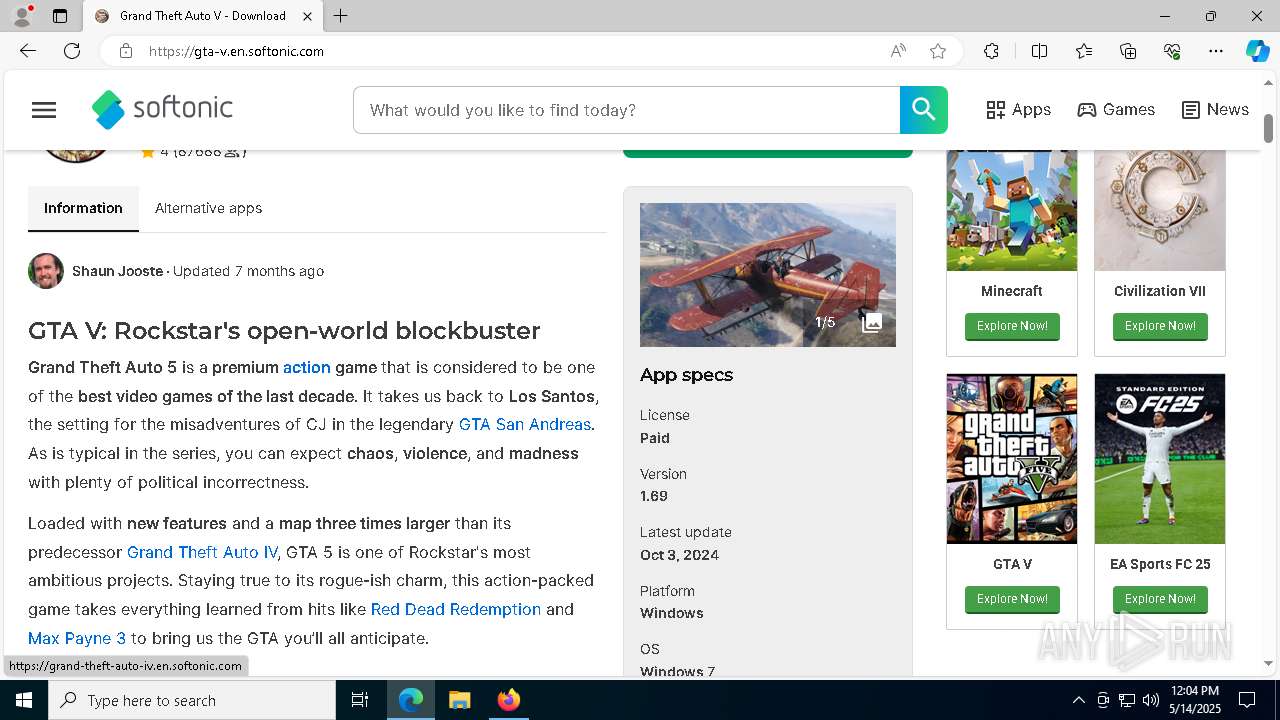Click the taskbar search box
Image resolution: width=1280 pixels, height=720 pixels.
coord(192,700)
